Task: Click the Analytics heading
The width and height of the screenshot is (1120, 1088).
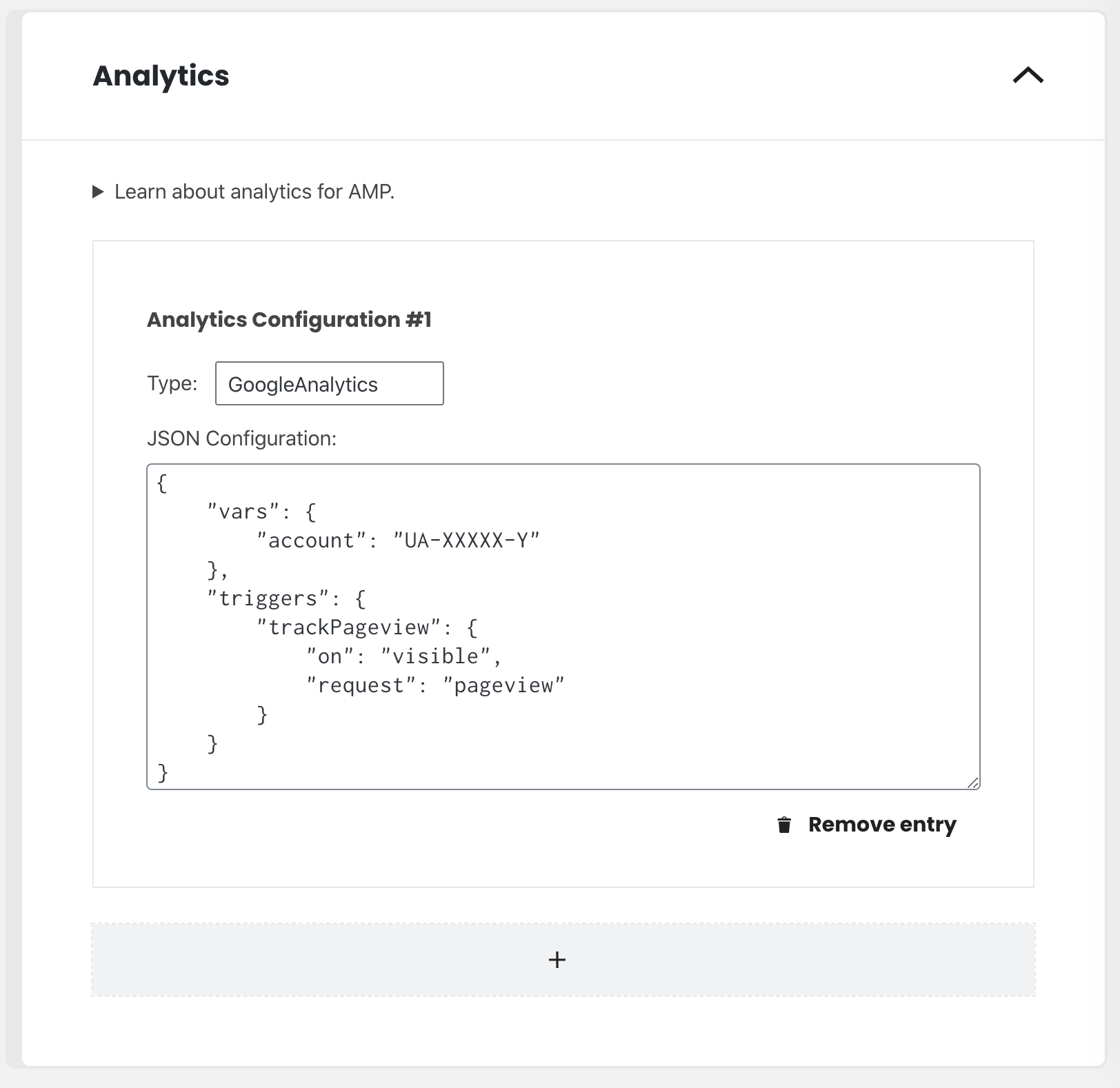Action: (x=161, y=76)
